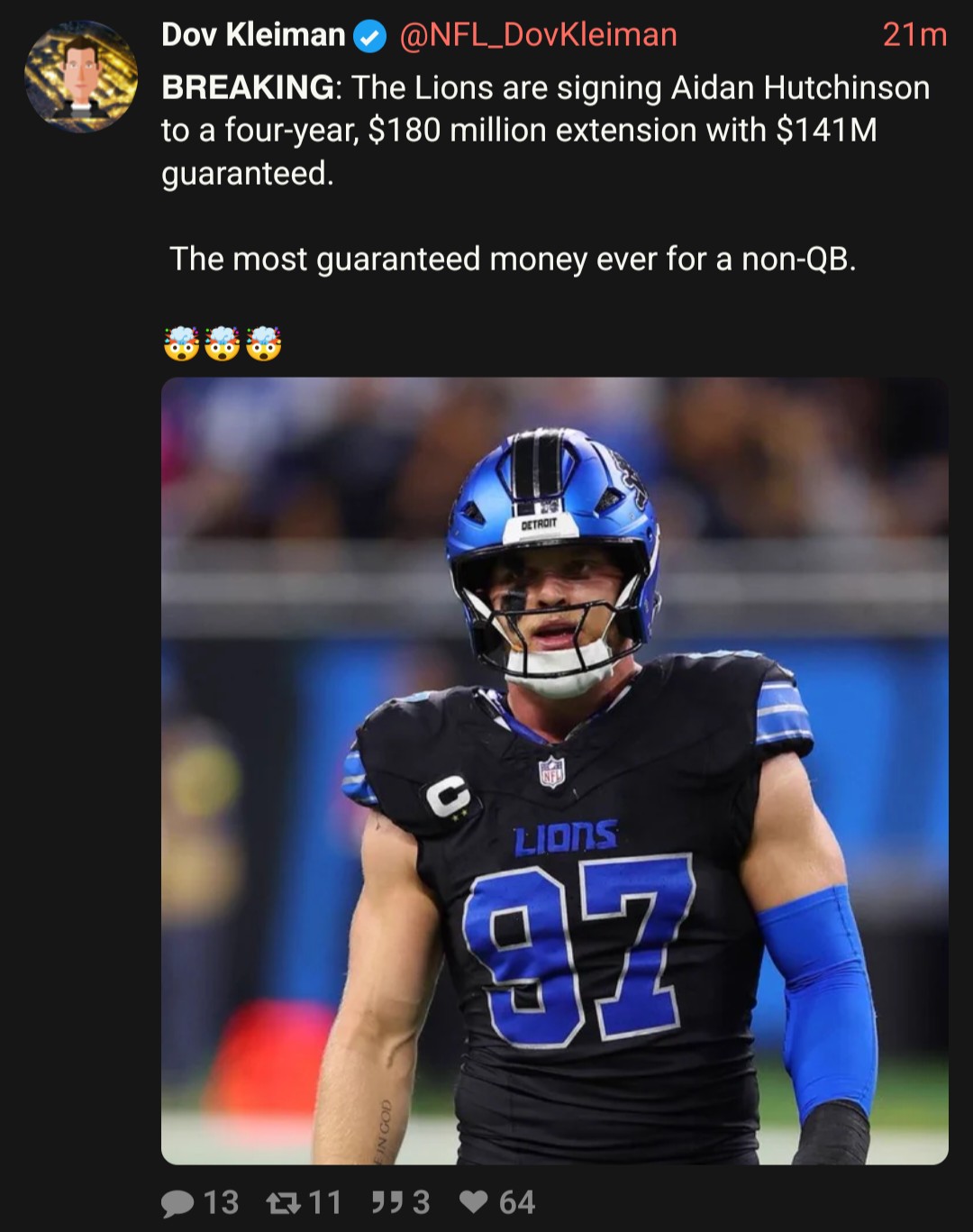
Task: Click the 21m post timestamp
Action: click(x=914, y=35)
